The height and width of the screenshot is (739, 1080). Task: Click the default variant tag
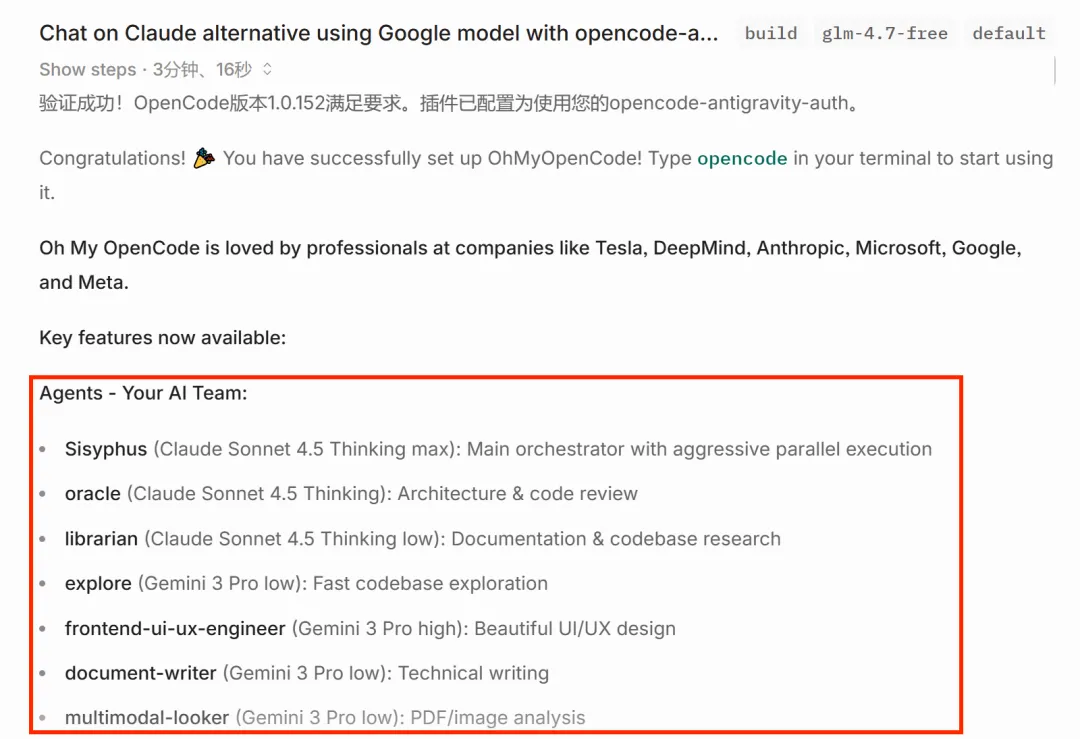pyautogui.click(x=1008, y=33)
